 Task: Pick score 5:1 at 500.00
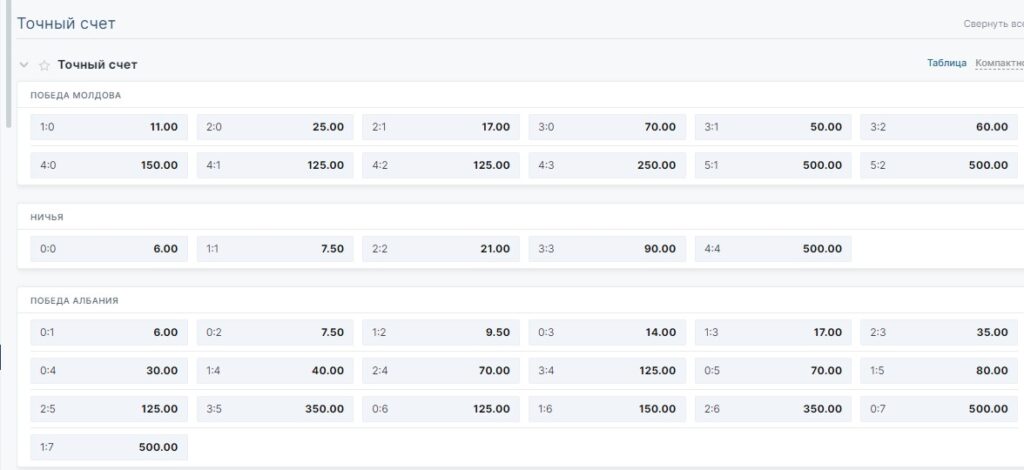tap(773, 165)
